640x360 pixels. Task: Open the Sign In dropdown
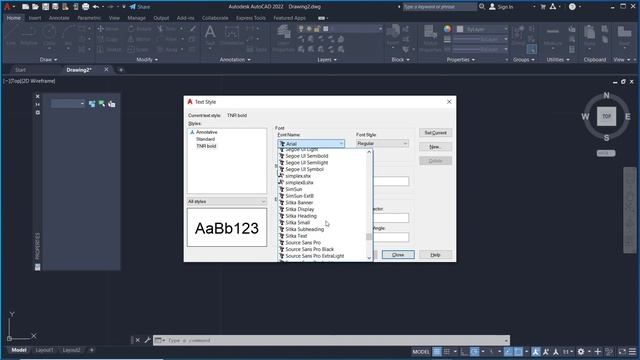[534, 7]
